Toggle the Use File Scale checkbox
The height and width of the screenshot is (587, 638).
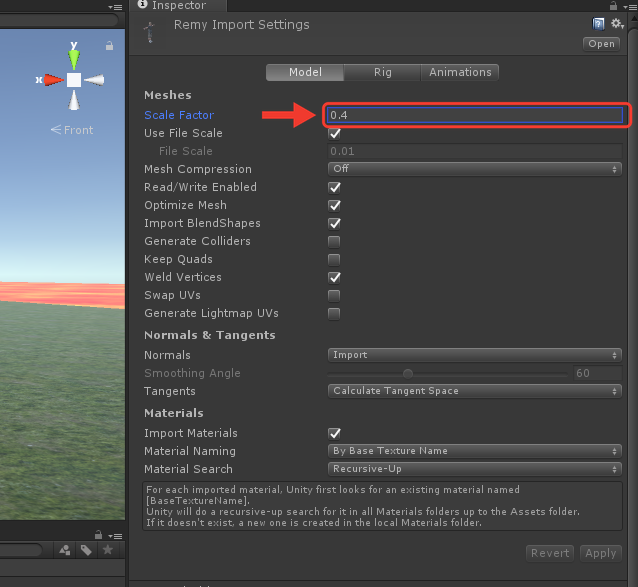pos(334,133)
